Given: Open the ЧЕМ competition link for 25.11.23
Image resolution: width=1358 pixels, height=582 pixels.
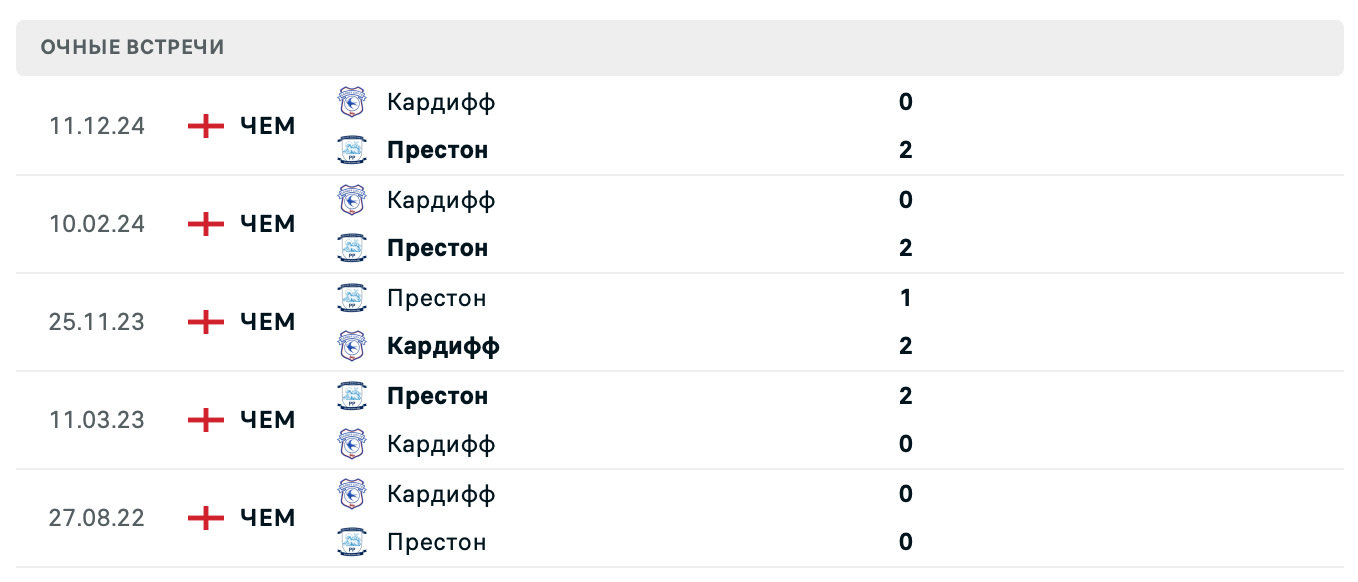Looking at the screenshot, I should (x=265, y=321).
